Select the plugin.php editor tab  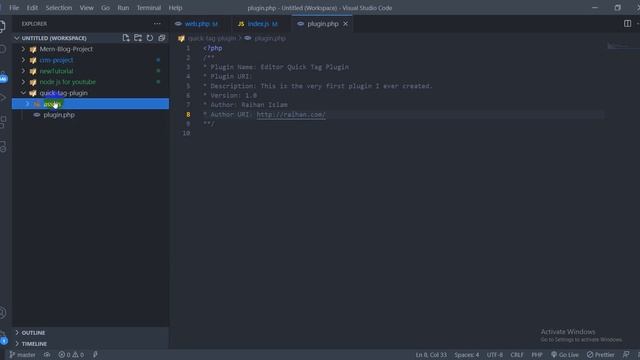click(x=322, y=24)
